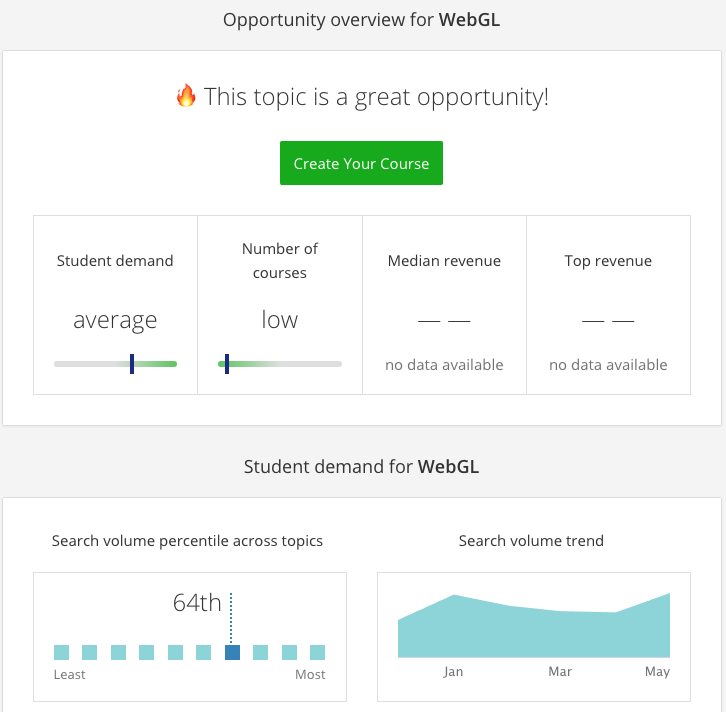The image size is (726, 712).
Task: Click the Number of courses slider marker
Action: tap(227, 363)
